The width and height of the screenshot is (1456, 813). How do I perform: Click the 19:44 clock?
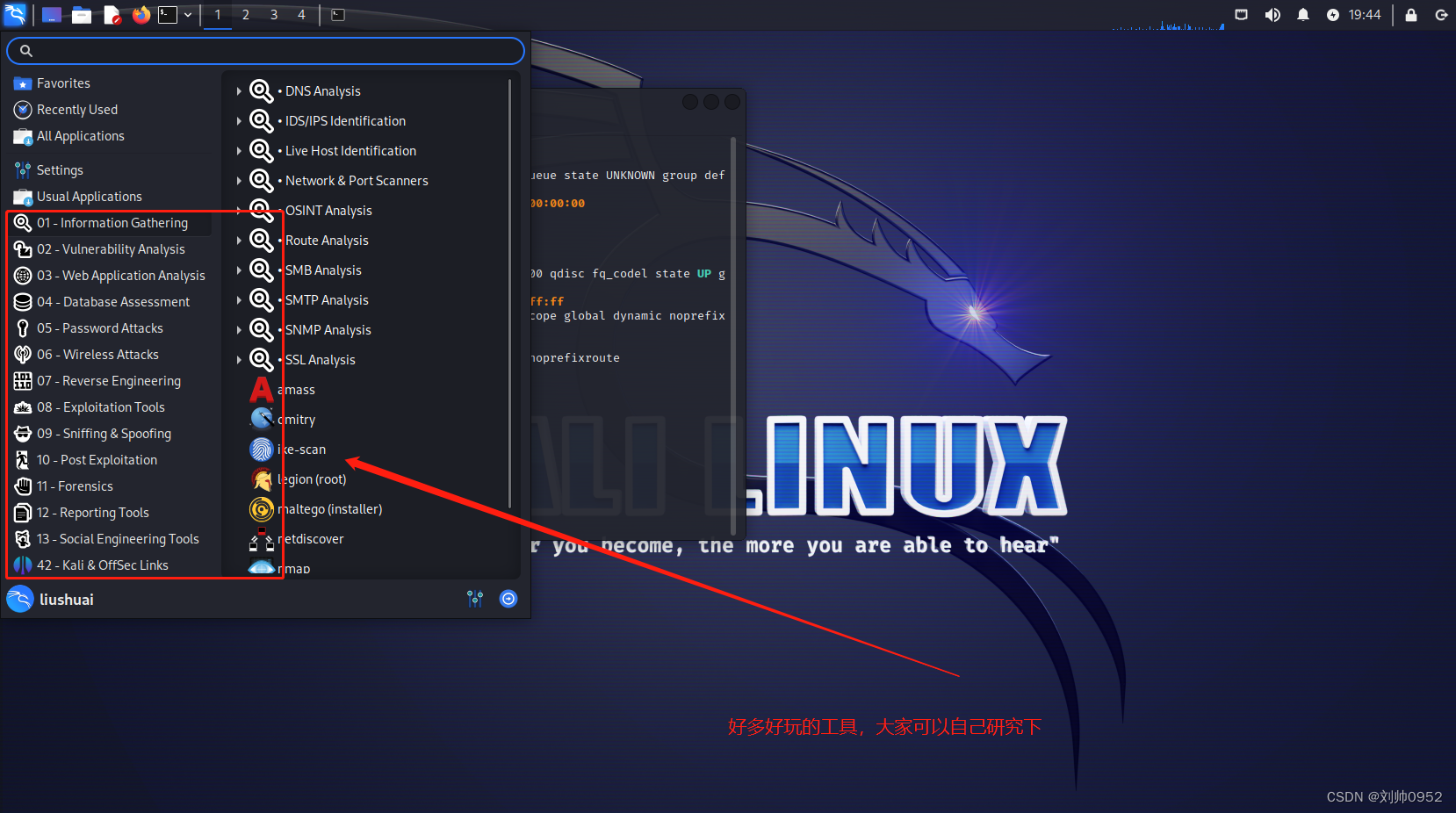[x=1365, y=15]
